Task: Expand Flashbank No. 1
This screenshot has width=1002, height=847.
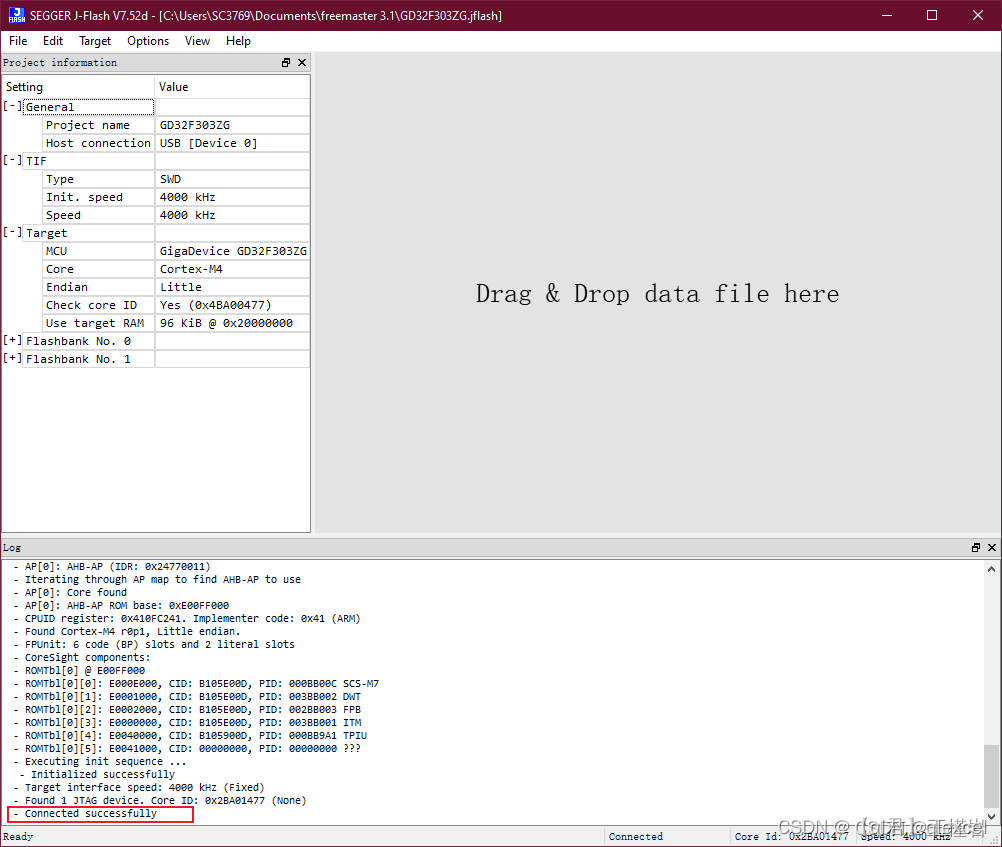Action: click(x=12, y=359)
